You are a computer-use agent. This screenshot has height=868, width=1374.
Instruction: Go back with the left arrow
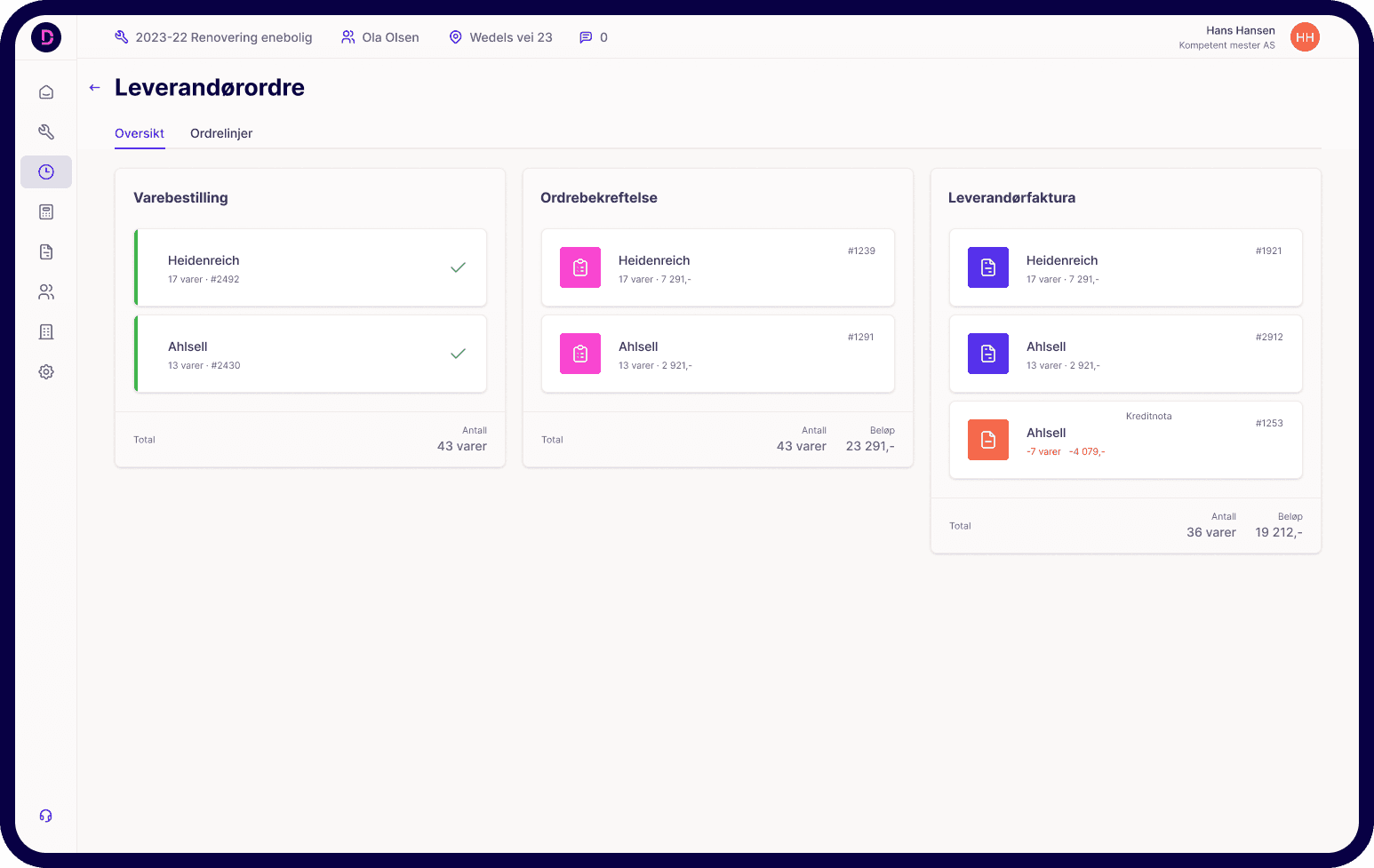(x=95, y=87)
